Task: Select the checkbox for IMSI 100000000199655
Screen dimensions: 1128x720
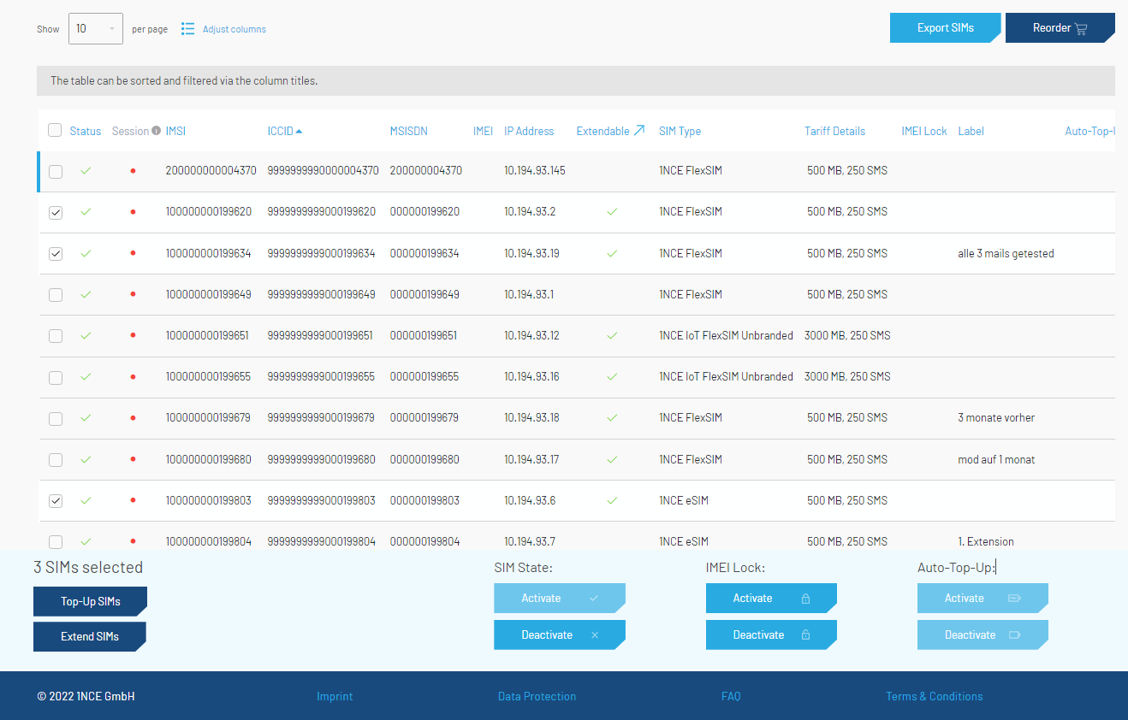Action: (56, 377)
